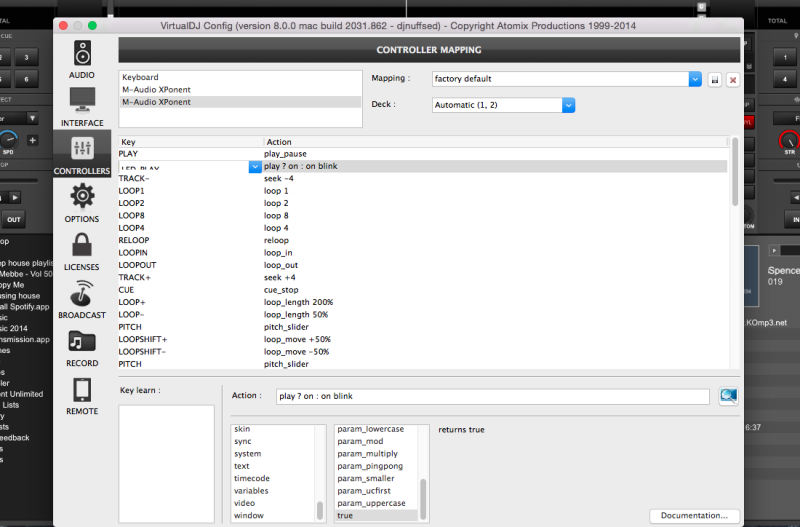Select the LOOP4 key row
This screenshot has height=527, width=800.
click(x=422, y=228)
